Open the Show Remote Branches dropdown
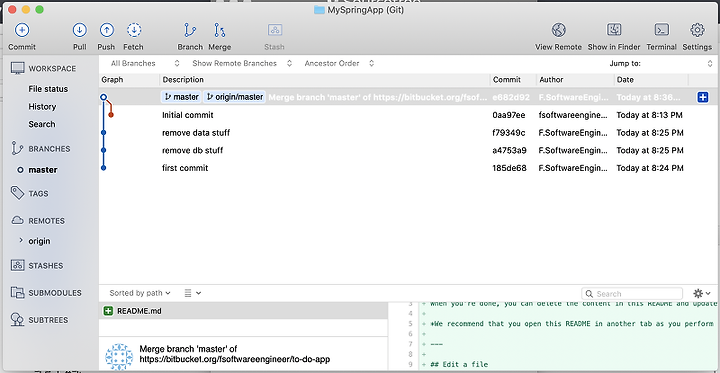The height and width of the screenshot is (373, 720). (x=242, y=63)
